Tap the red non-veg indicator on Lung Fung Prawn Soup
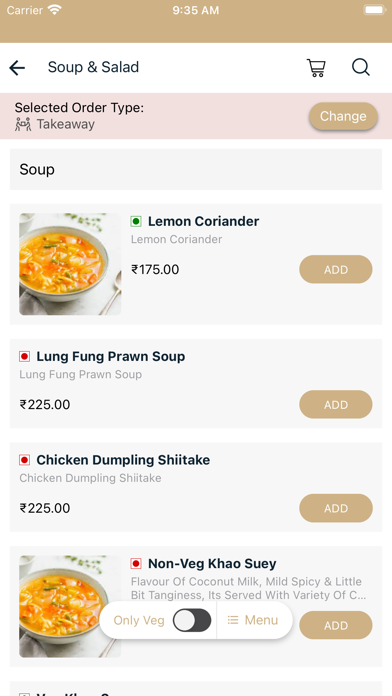Viewport: 392px width, 696px height. coord(24,356)
